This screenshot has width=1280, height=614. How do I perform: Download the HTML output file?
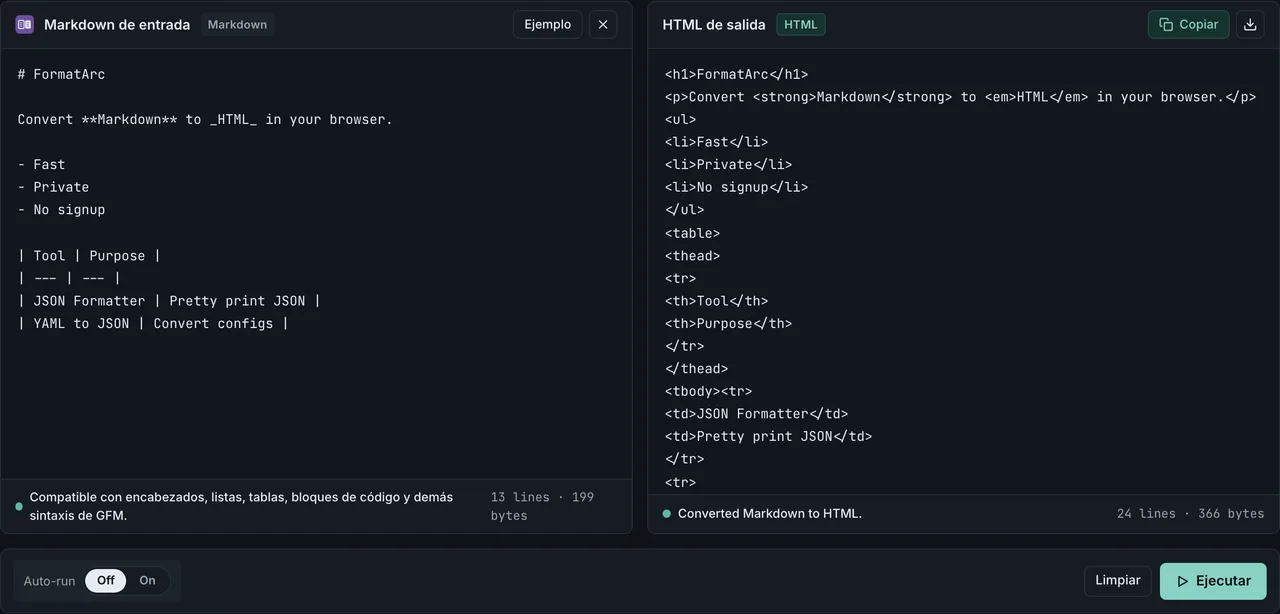pos(1250,25)
